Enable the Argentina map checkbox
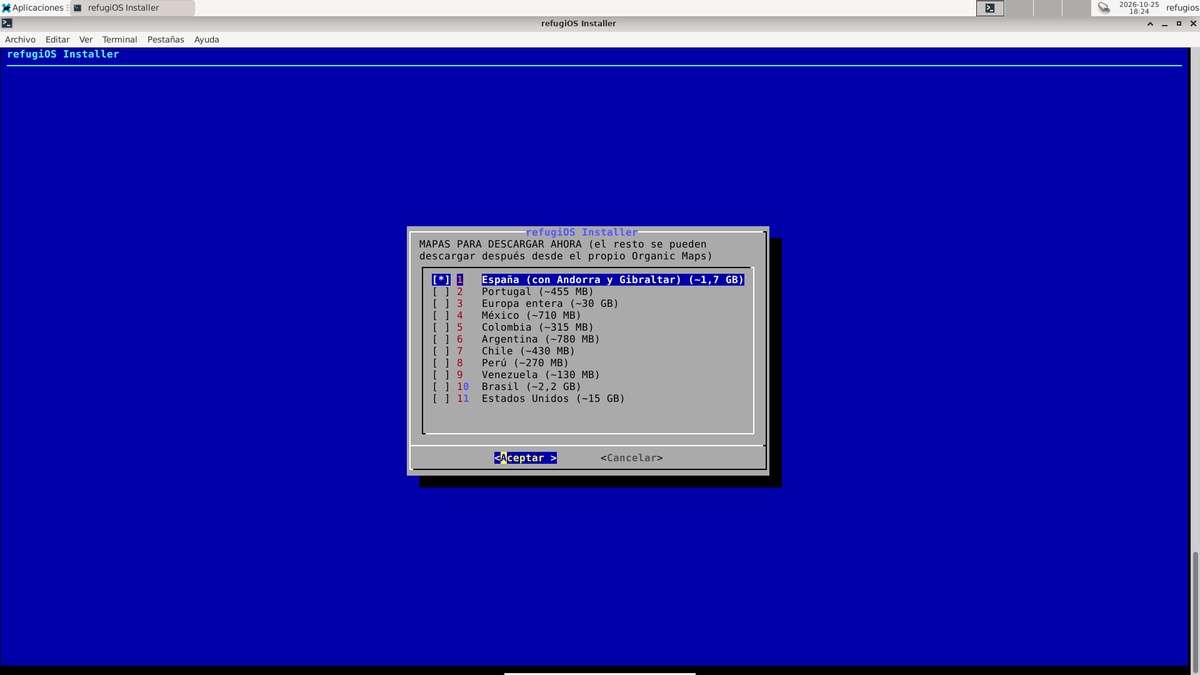The width and height of the screenshot is (1200, 675). point(441,339)
